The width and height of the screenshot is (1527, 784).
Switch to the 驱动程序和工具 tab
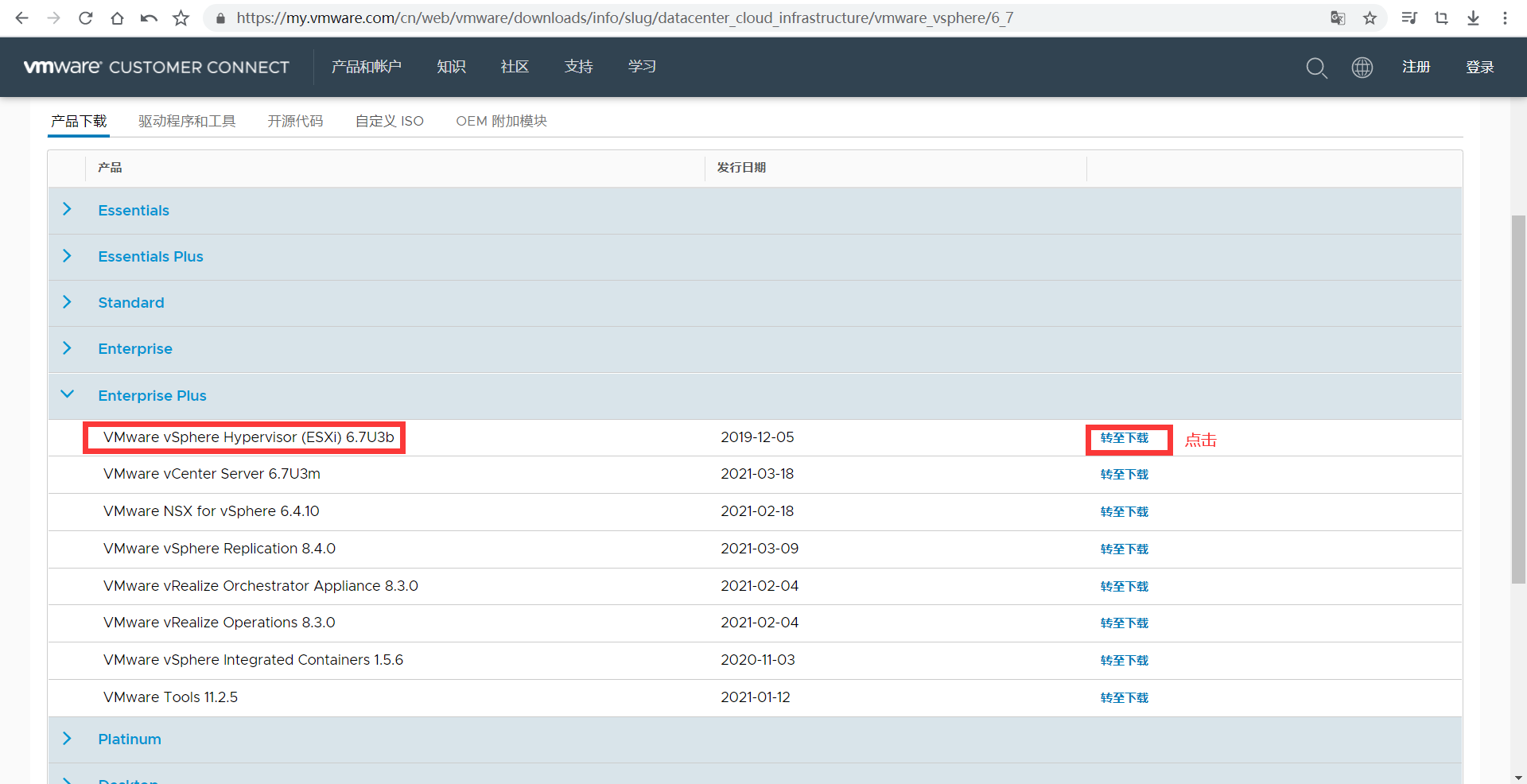click(x=187, y=121)
